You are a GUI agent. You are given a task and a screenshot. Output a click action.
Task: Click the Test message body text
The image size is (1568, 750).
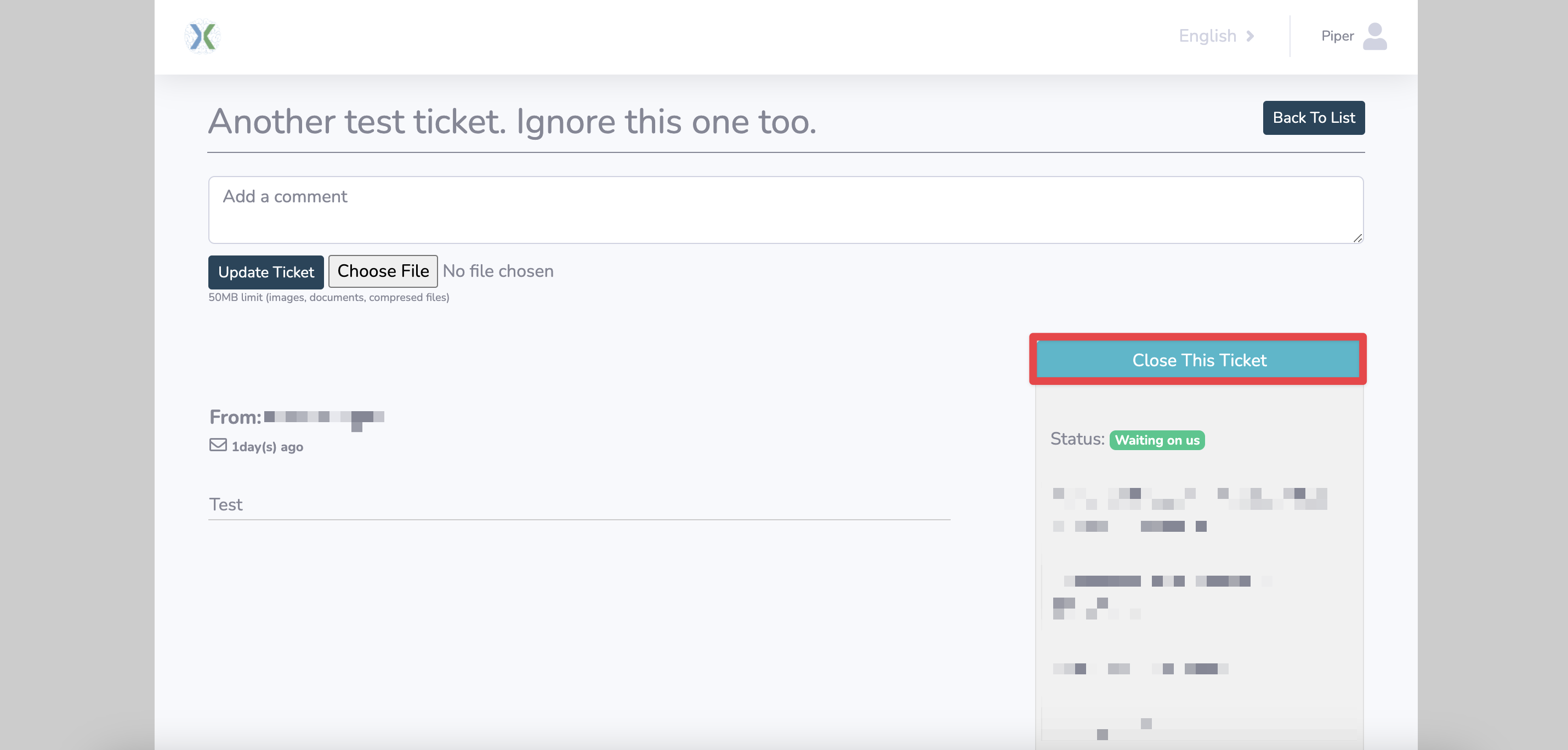[226, 505]
